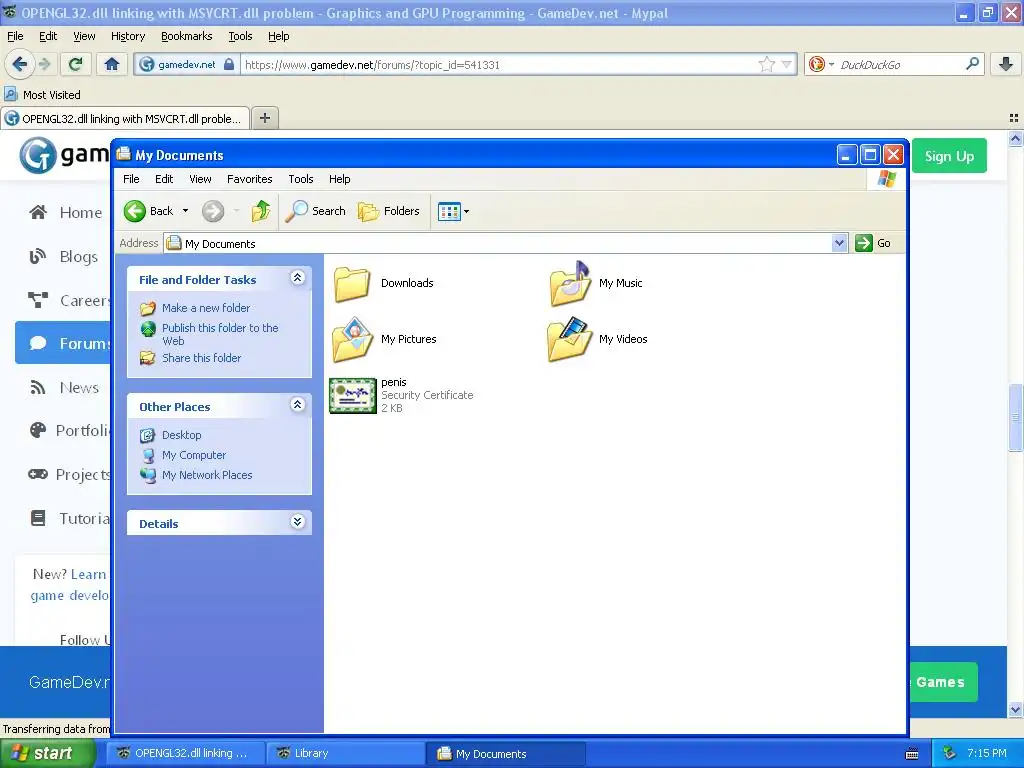This screenshot has height=768, width=1024.
Task: Click the DuckDuckGo search engine icon
Action: (x=816, y=64)
